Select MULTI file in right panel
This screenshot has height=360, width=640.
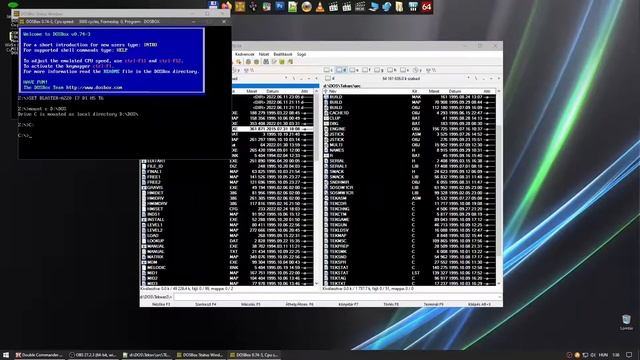pos(409,145)
